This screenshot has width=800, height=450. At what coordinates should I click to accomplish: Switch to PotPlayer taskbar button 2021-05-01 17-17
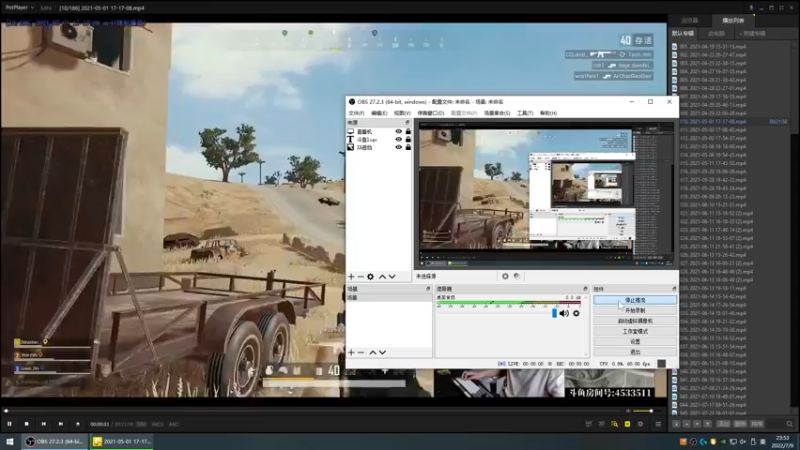click(x=122, y=441)
